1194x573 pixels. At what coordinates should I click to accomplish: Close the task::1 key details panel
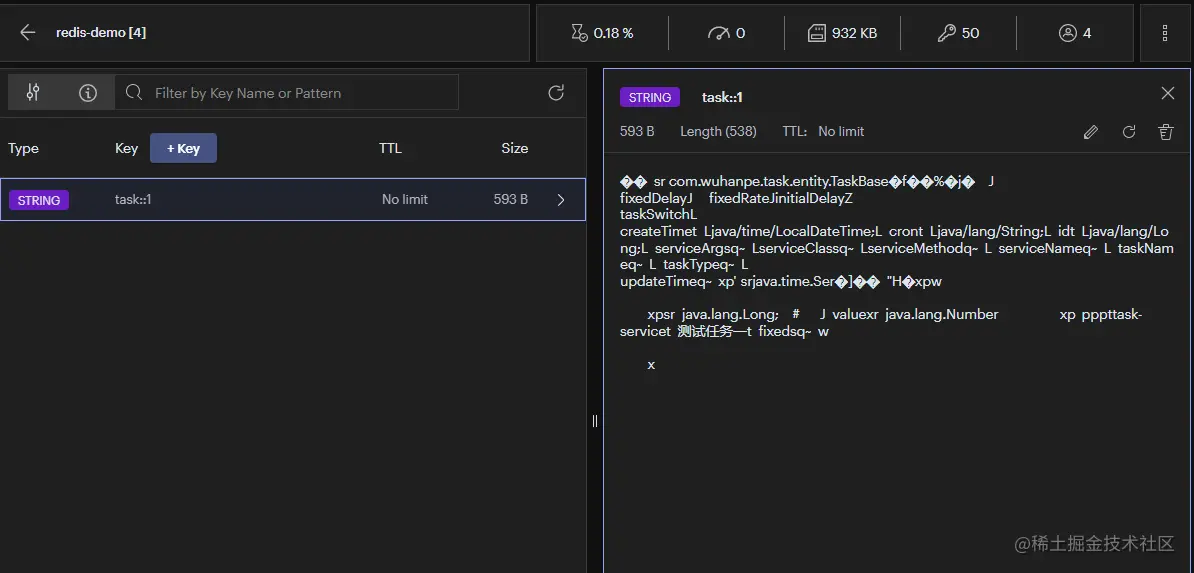1167,93
